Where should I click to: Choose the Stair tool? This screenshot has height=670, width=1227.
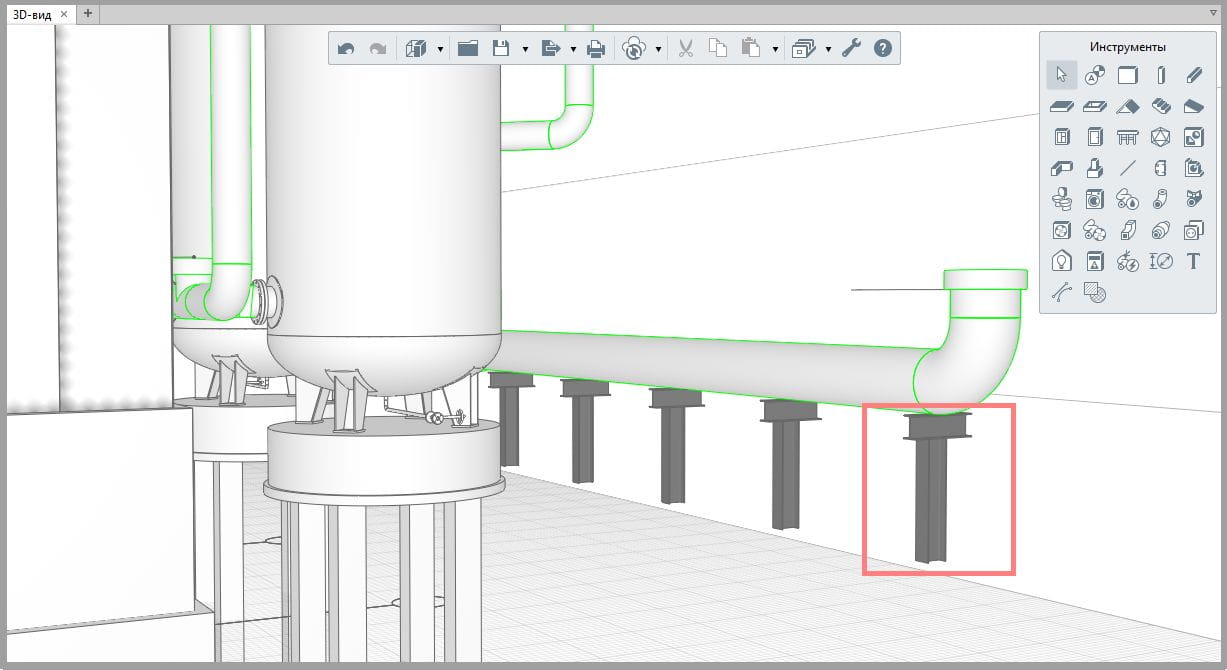[1160, 106]
